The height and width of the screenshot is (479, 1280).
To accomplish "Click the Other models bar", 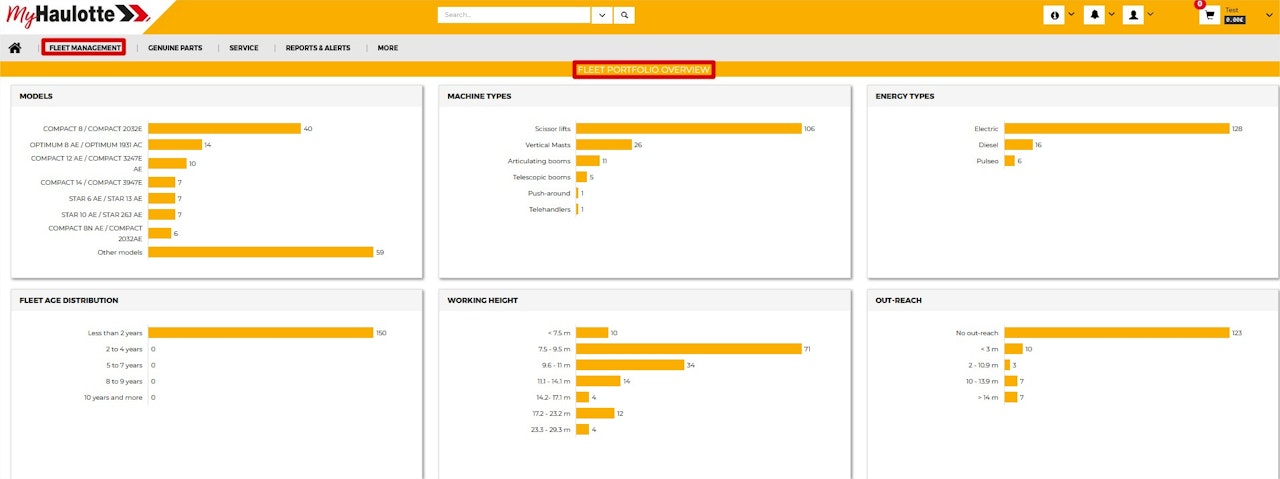I will click(x=260, y=252).
